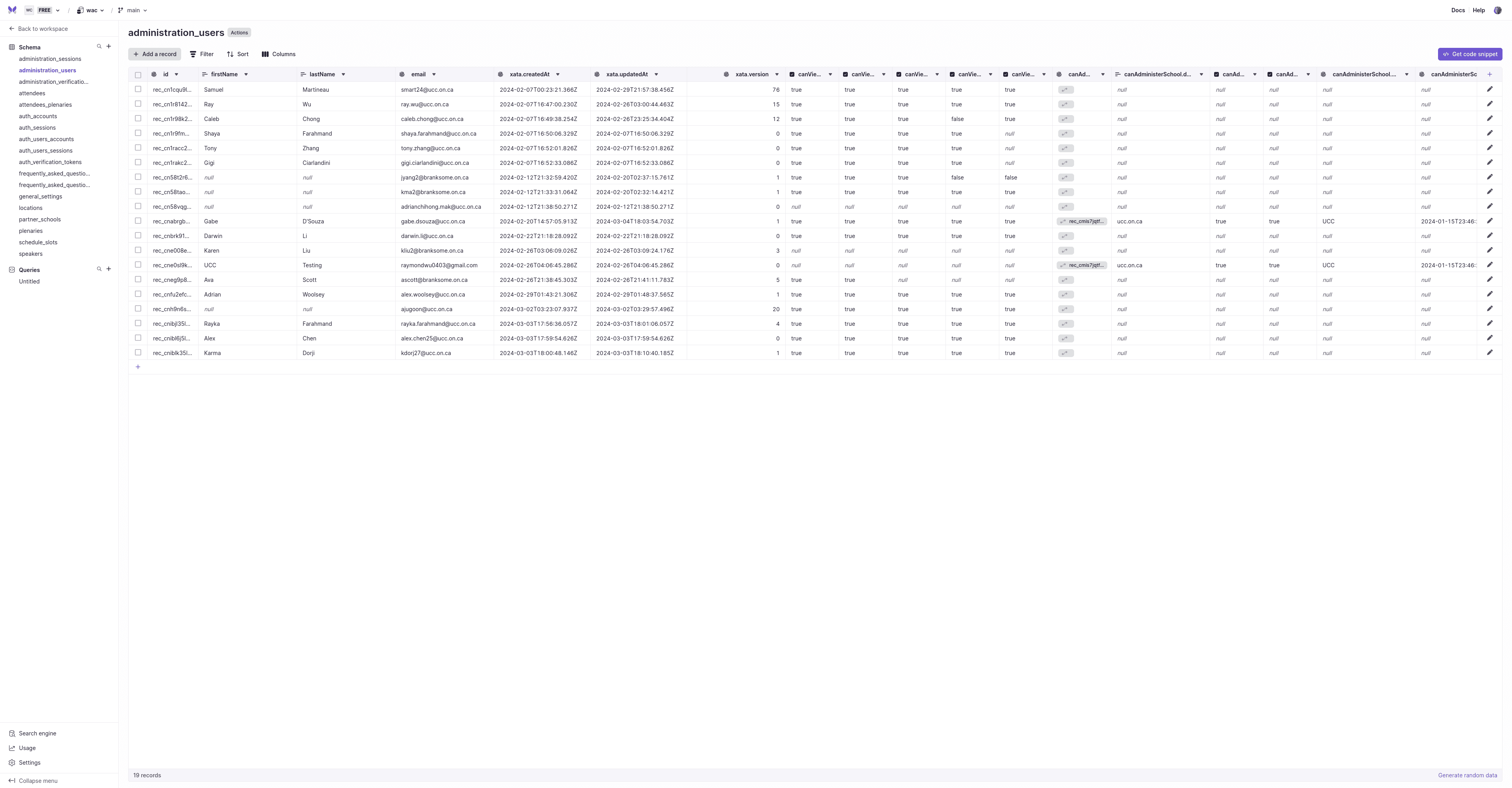Select all rows with the header checkbox

(138, 74)
